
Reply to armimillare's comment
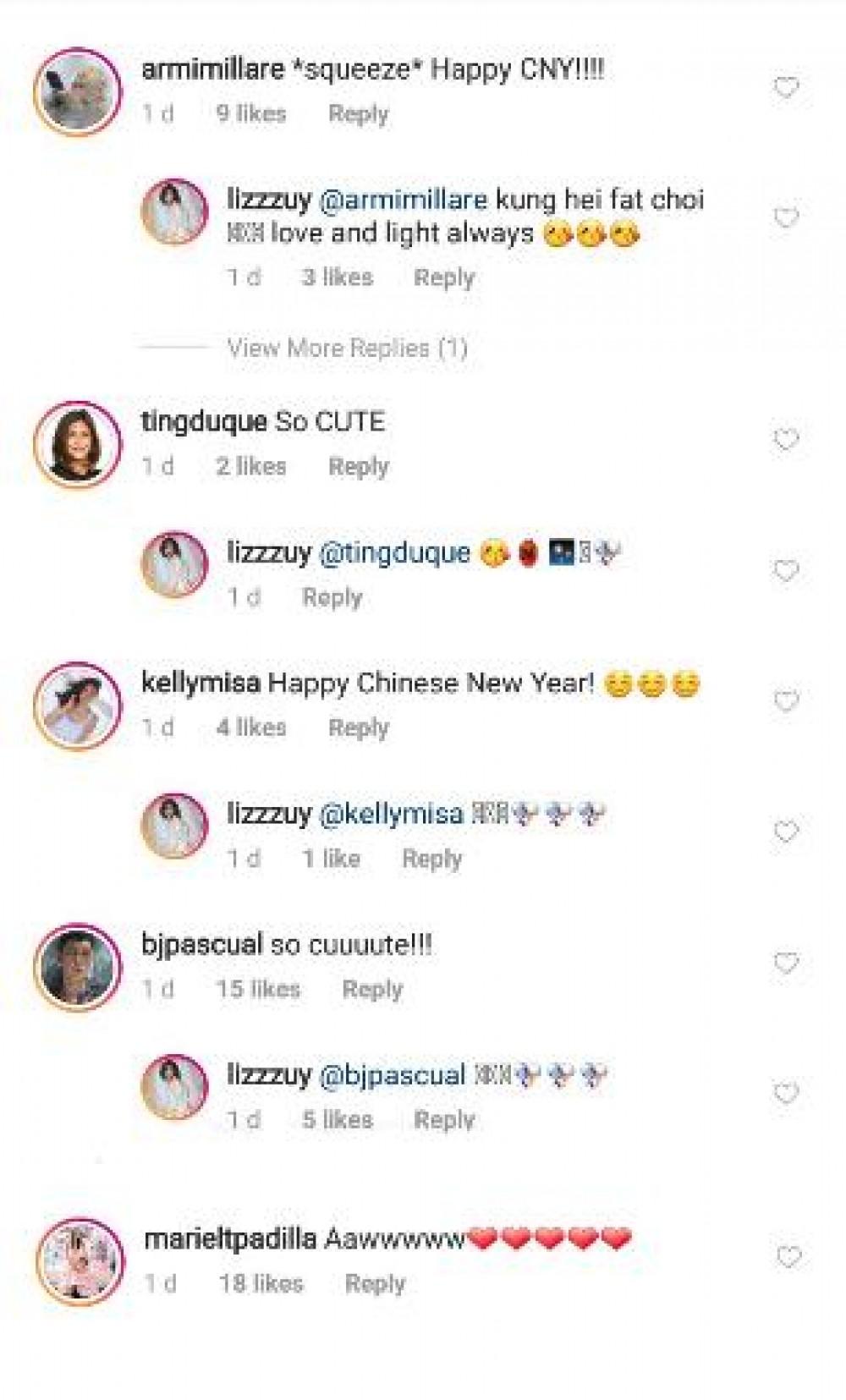359,114
